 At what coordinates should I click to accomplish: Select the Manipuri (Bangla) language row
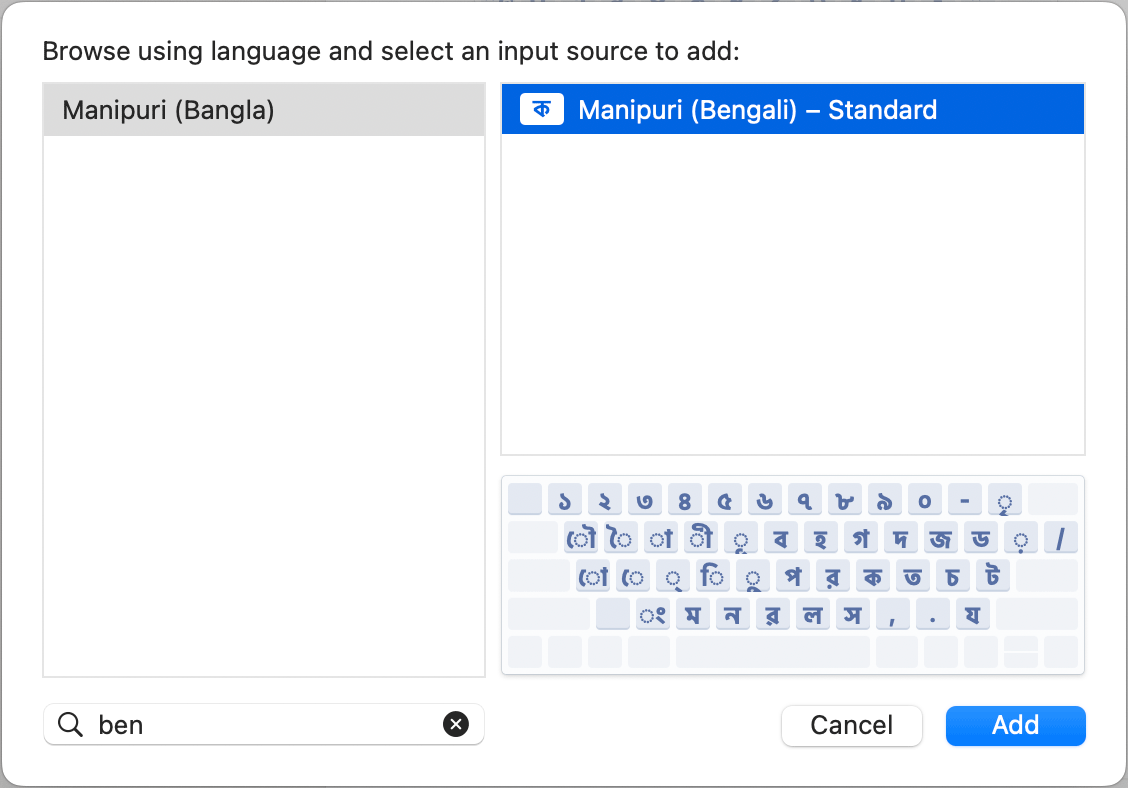(264, 110)
